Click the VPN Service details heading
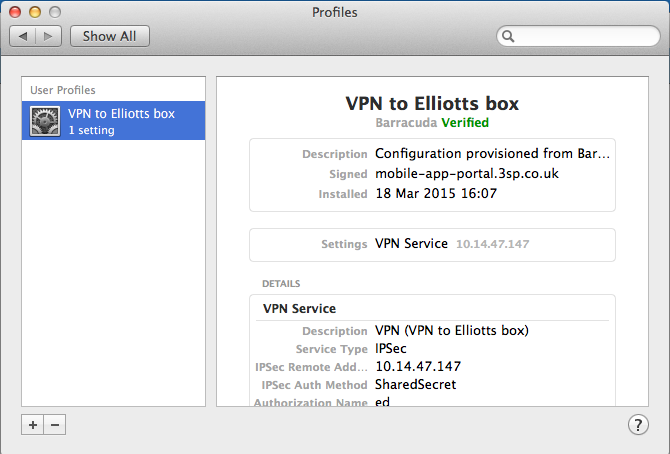This screenshot has width=670, height=454. [x=299, y=309]
